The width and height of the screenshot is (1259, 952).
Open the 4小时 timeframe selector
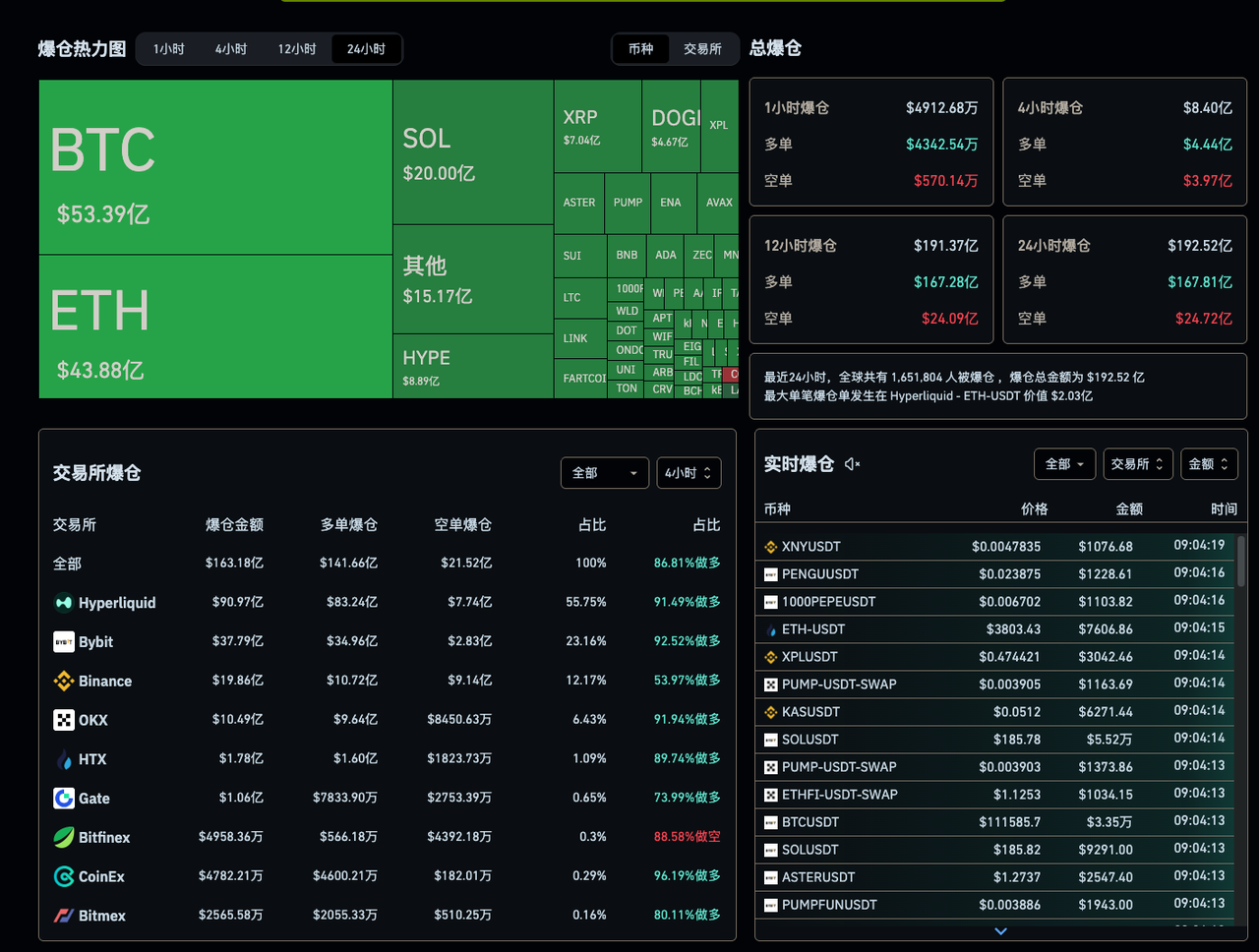(x=689, y=472)
